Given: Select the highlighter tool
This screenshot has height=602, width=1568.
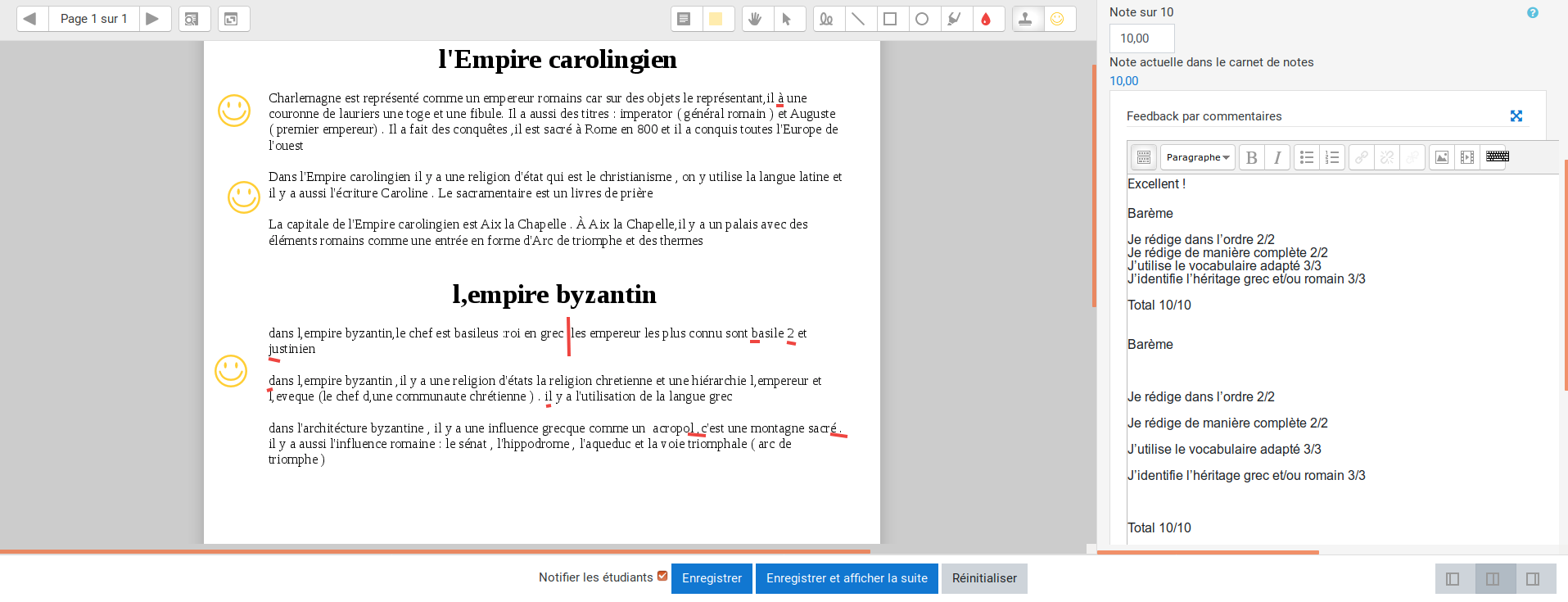Looking at the screenshot, I should click(x=955, y=19).
